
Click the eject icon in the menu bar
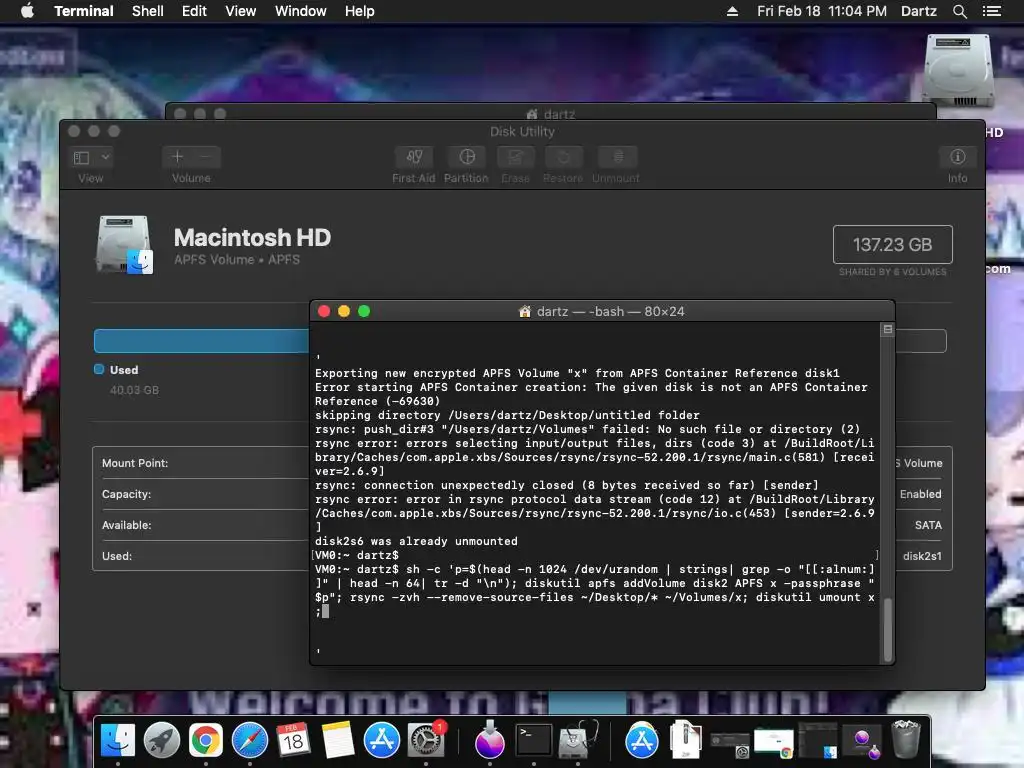(732, 11)
